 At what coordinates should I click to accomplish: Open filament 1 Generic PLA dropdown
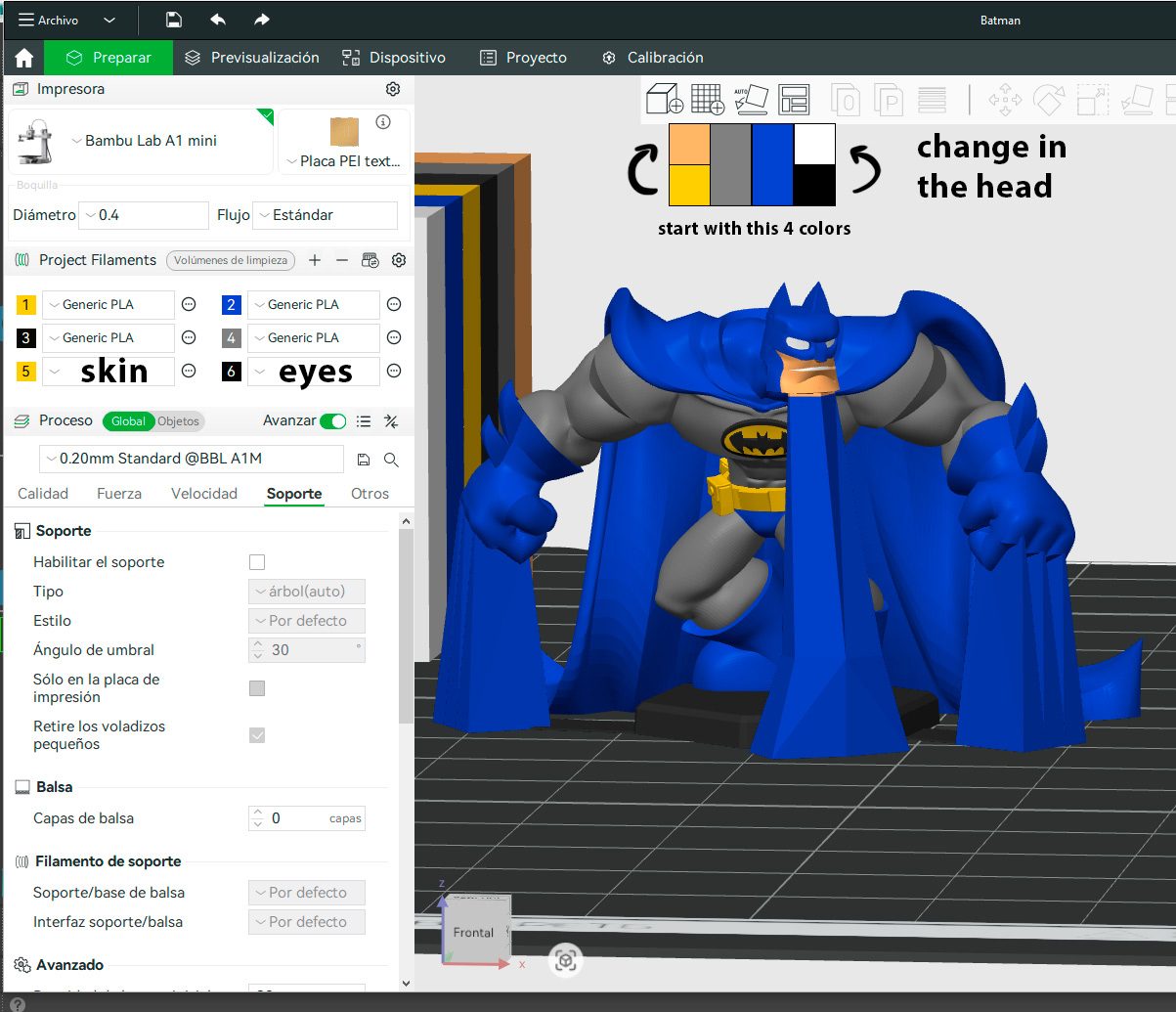[x=109, y=305]
